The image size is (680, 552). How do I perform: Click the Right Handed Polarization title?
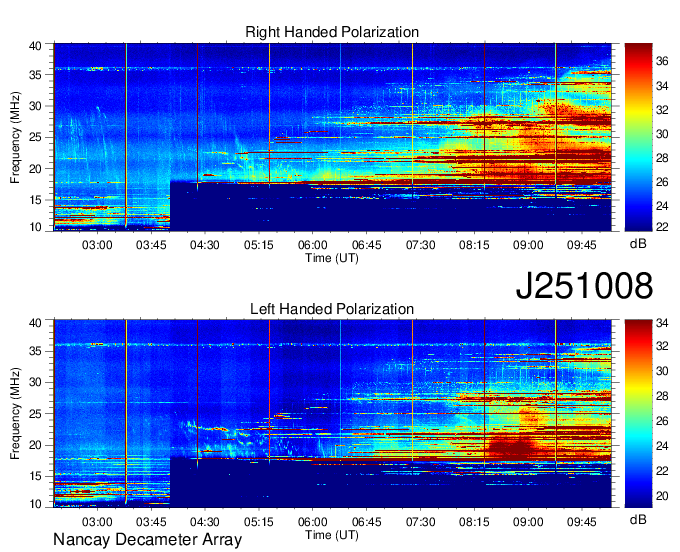[x=332, y=33]
